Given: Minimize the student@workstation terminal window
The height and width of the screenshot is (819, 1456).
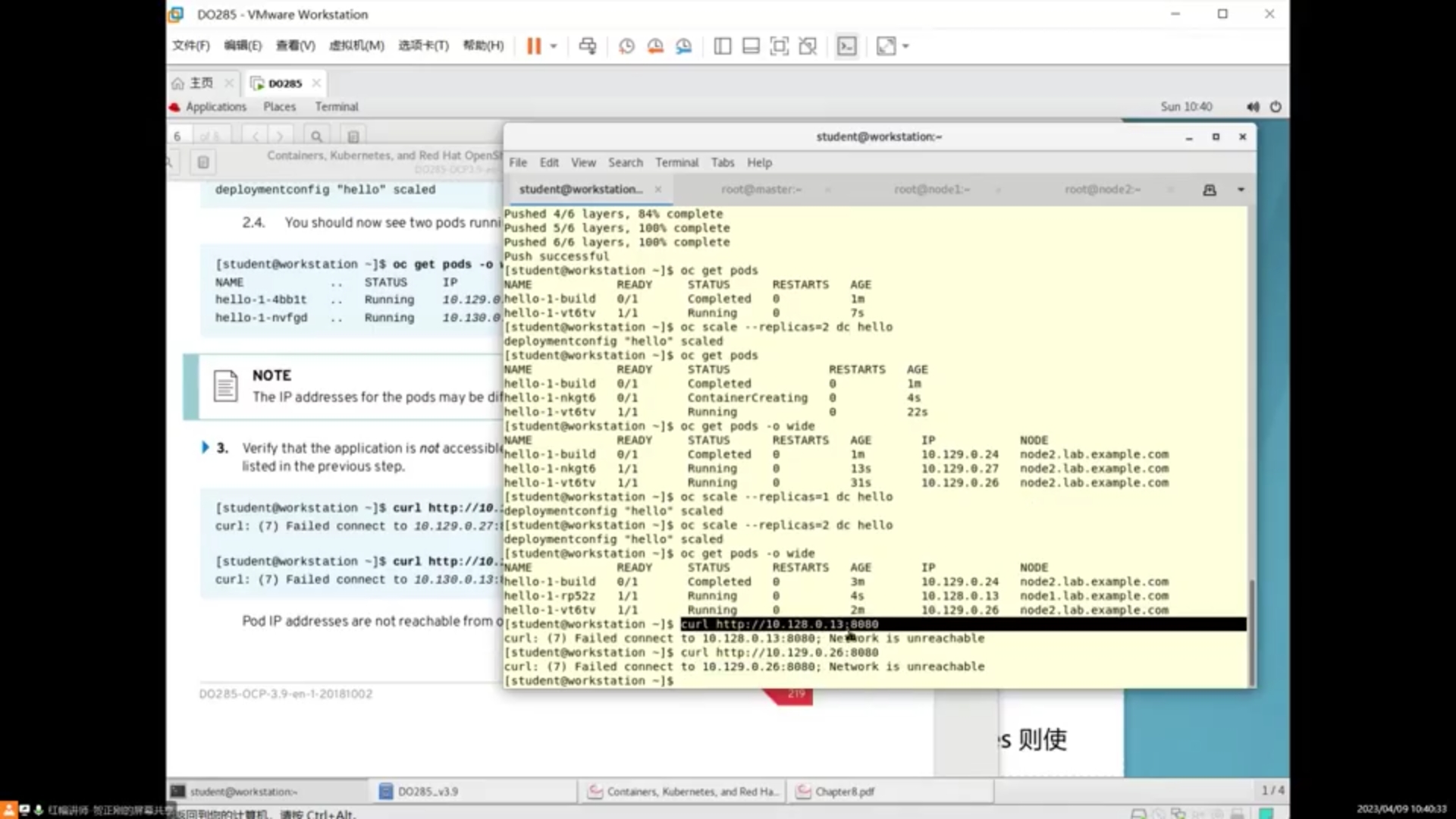Looking at the screenshot, I should pyautogui.click(x=1189, y=137).
